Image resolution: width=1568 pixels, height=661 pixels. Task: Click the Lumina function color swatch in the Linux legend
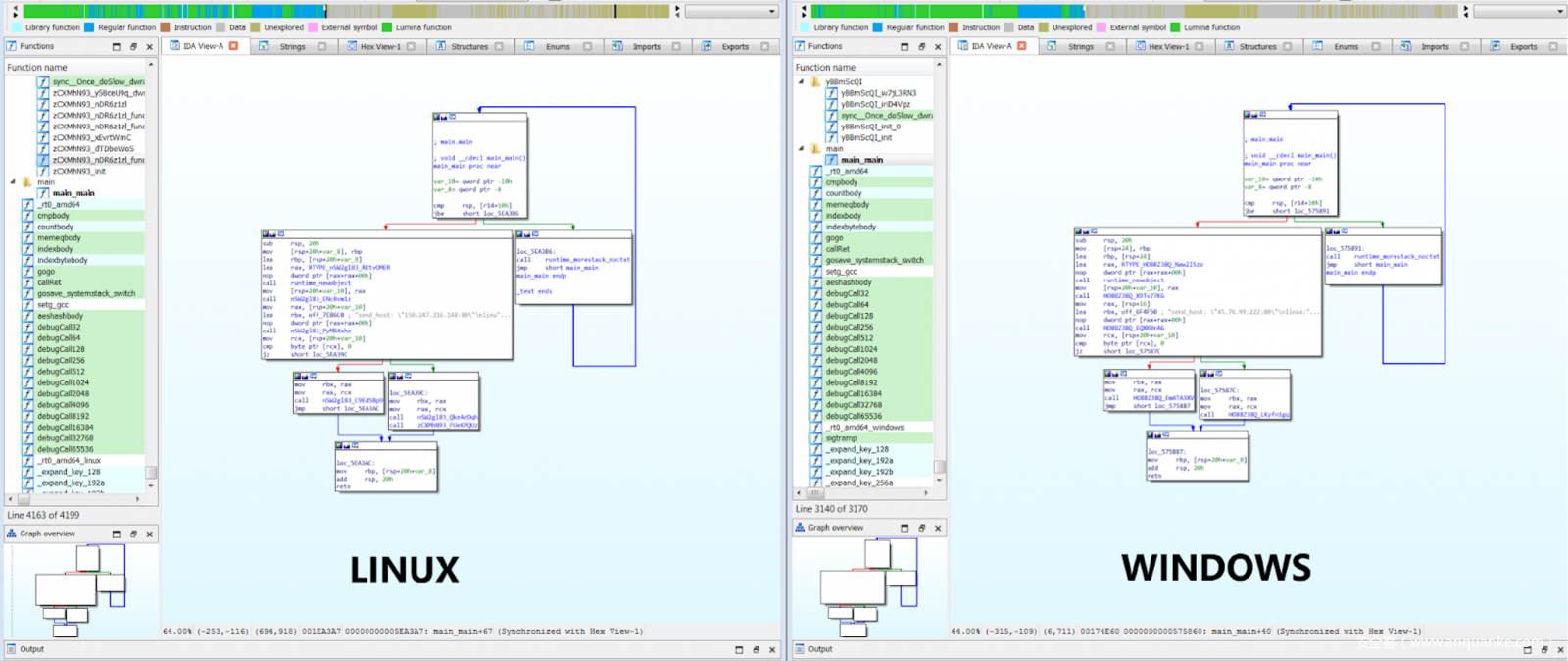pyautogui.click(x=387, y=27)
